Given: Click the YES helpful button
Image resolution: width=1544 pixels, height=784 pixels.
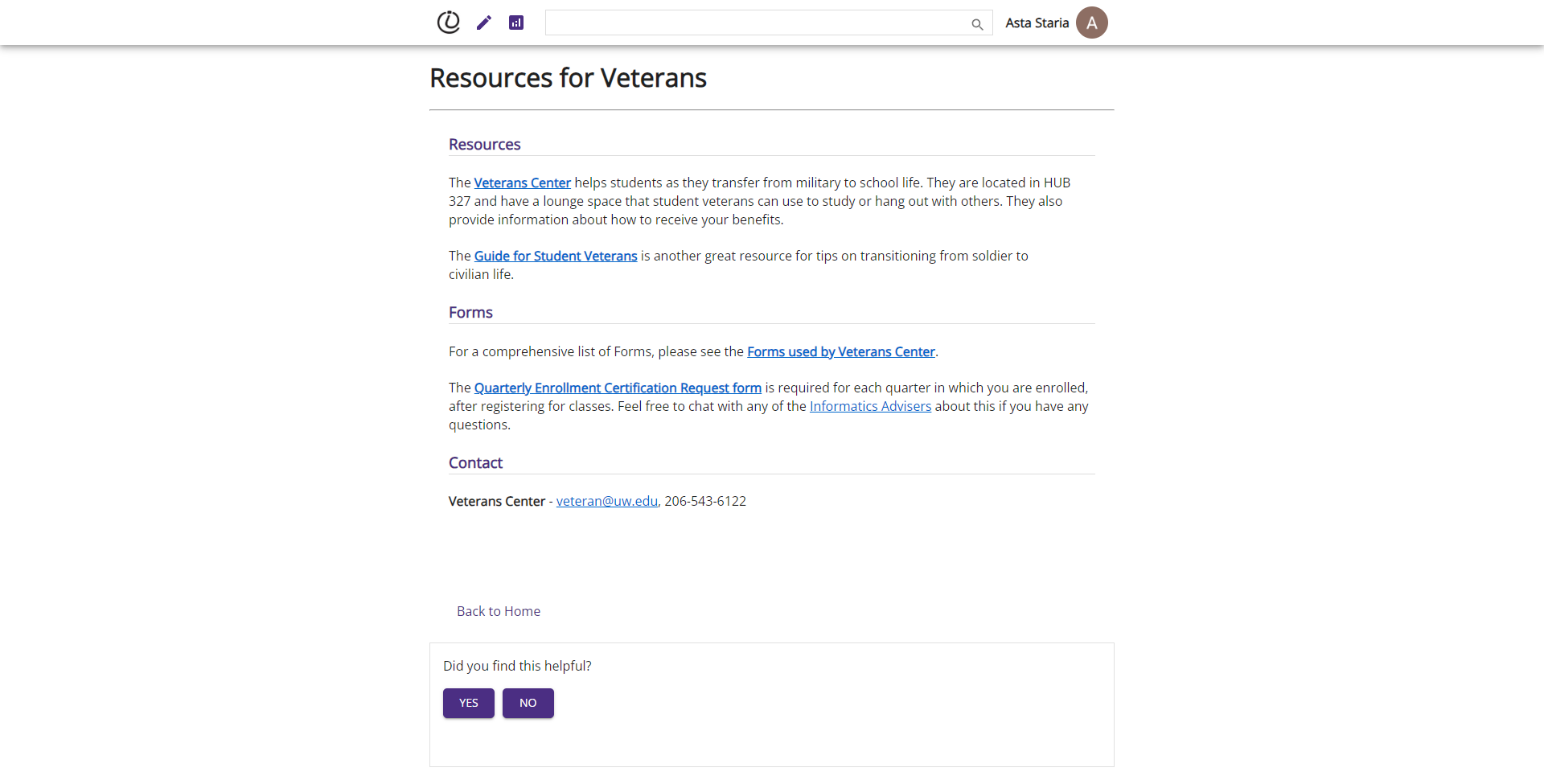Looking at the screenshot, I should coord(469,703).
